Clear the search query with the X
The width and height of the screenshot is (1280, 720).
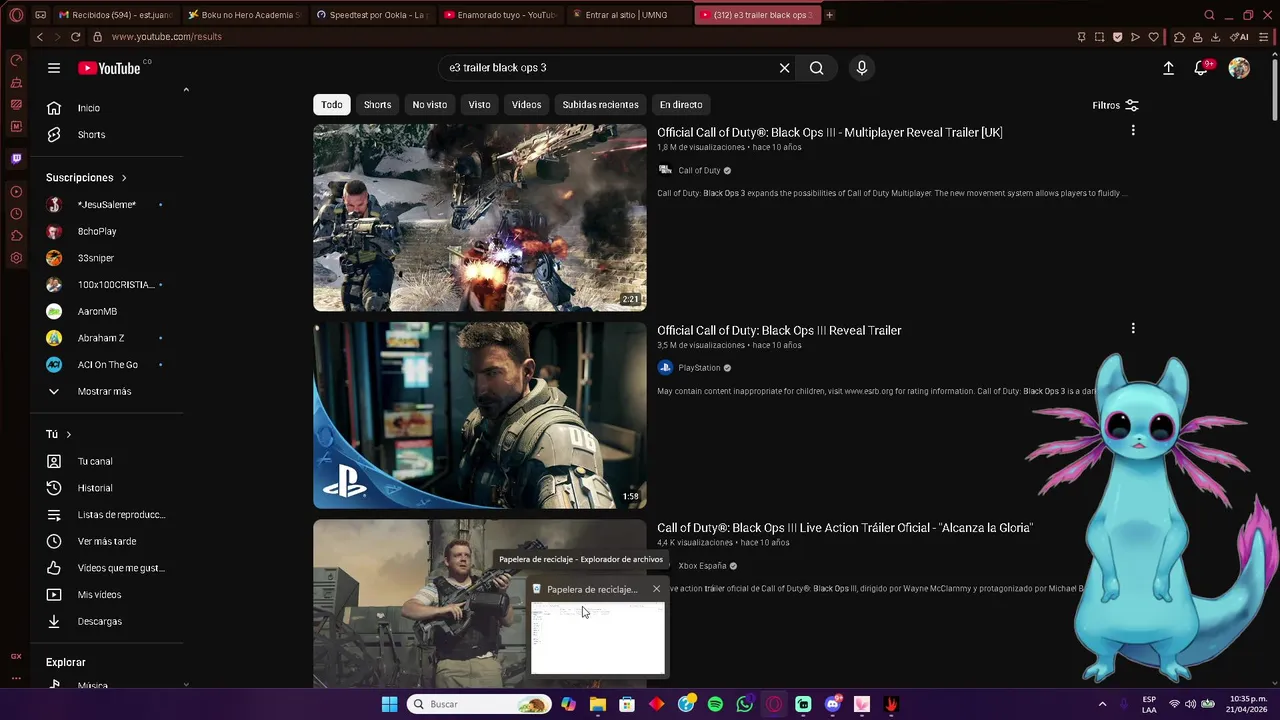(785, 68)
